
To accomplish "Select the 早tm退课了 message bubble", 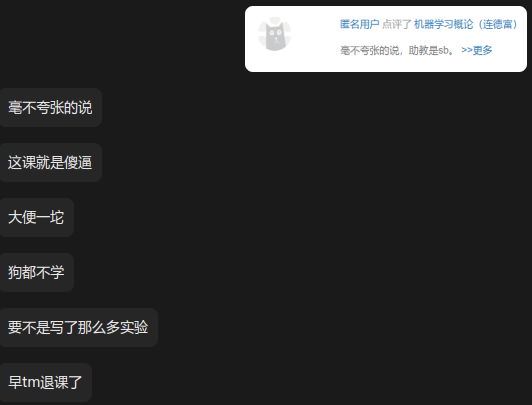I will [46, 382].
